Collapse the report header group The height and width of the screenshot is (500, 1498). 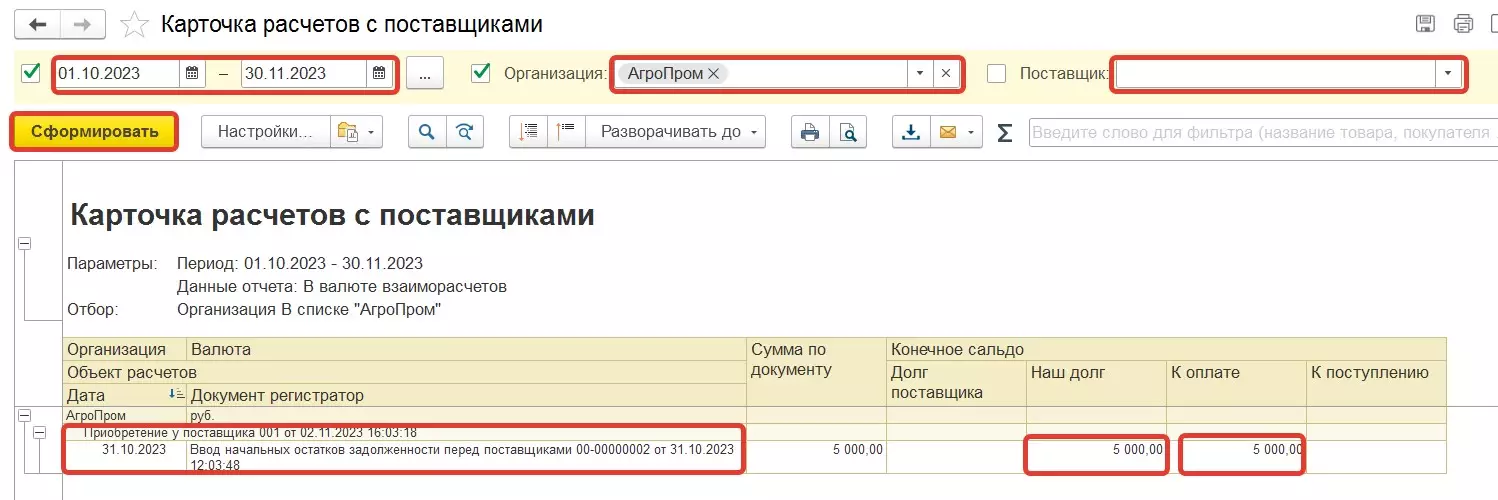point(25,243)
